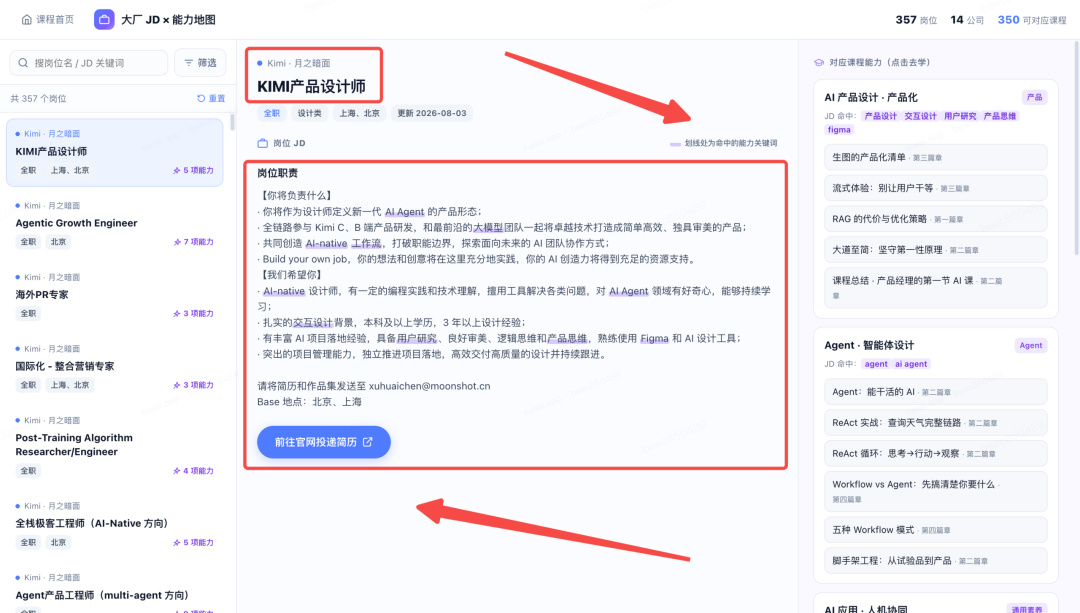The image size is (1080, 613).
Task: Click the 大厂 JD × 能力地图 title
Action: (168, 20)
